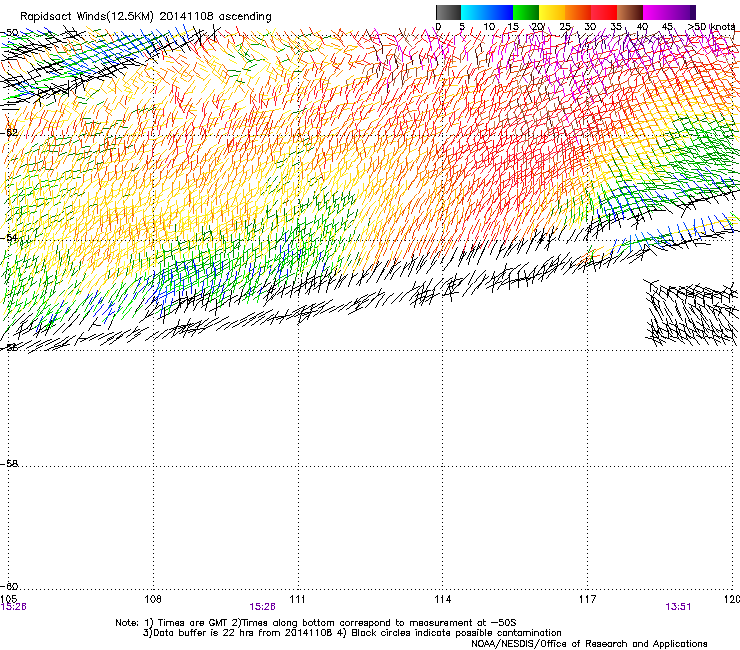740x650 pixels.
Task: Click the green 15-20 knots color segment
Action: (526, 12)
